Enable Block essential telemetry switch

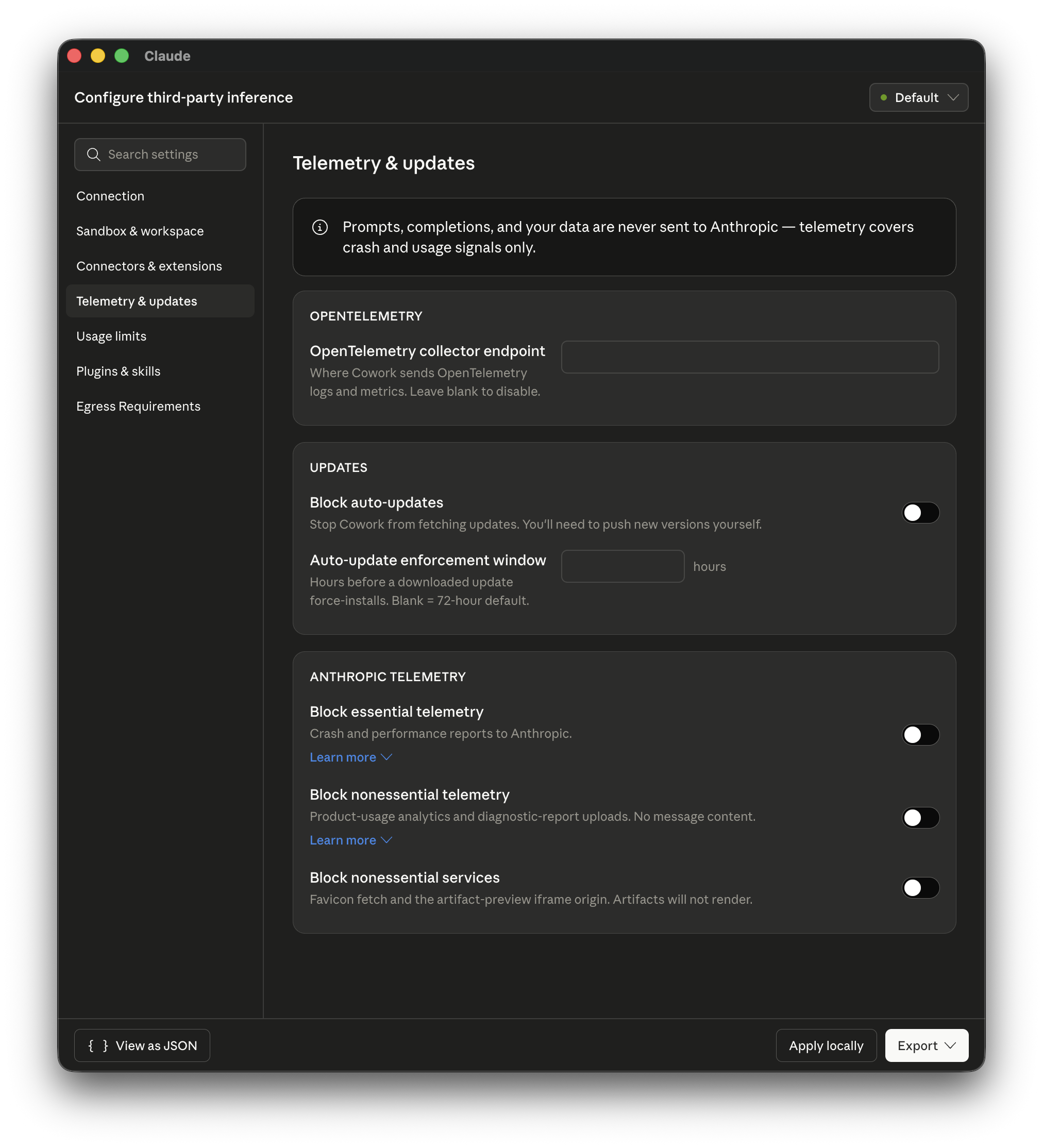920,735
